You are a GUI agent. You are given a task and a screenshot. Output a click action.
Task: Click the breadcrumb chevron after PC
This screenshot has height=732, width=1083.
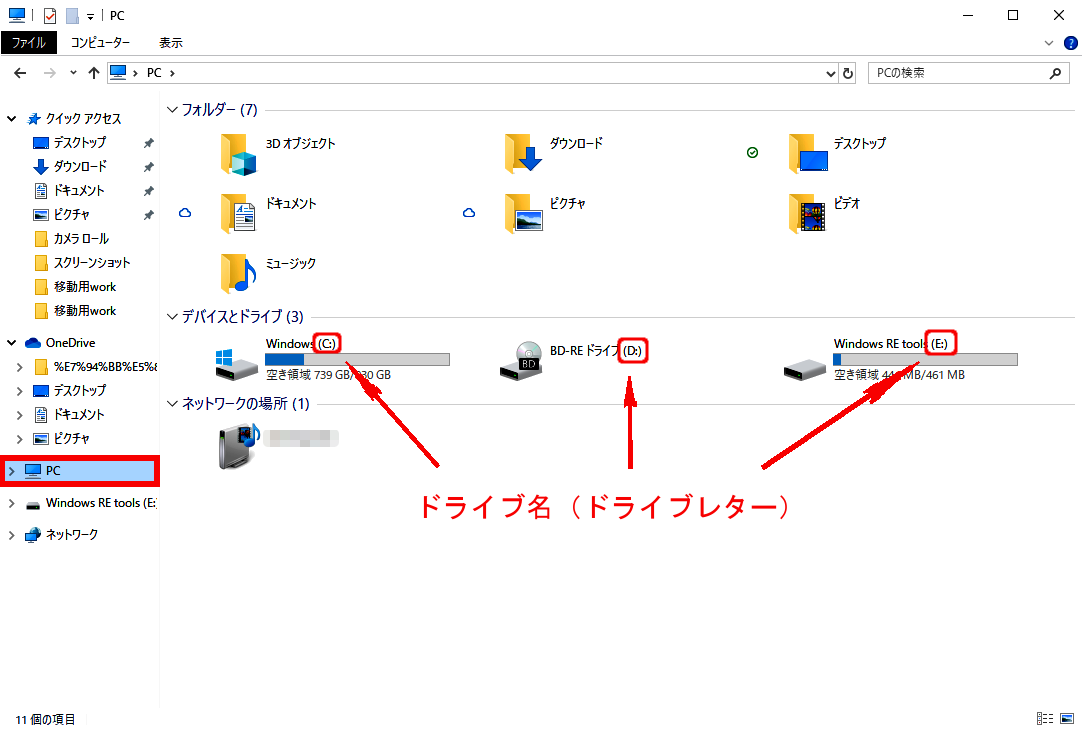click(172, 73)
